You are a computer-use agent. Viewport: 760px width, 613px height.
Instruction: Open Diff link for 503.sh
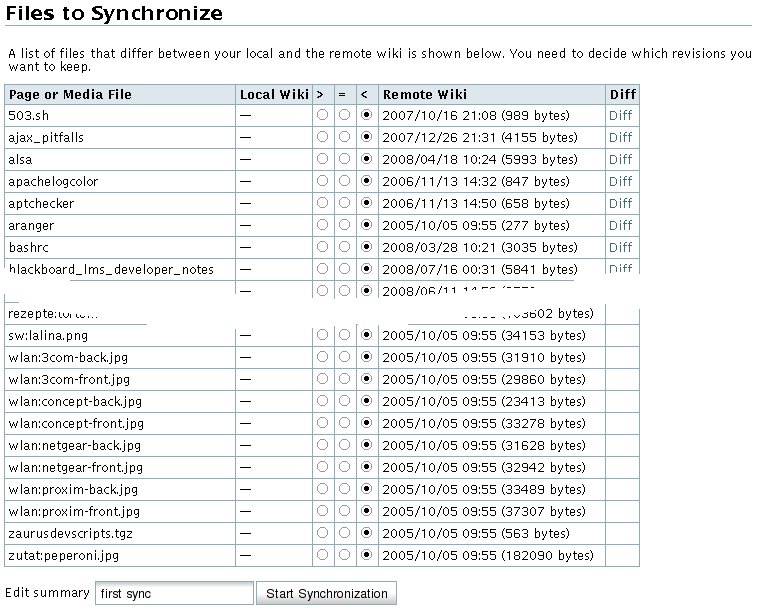coord(620,115)
